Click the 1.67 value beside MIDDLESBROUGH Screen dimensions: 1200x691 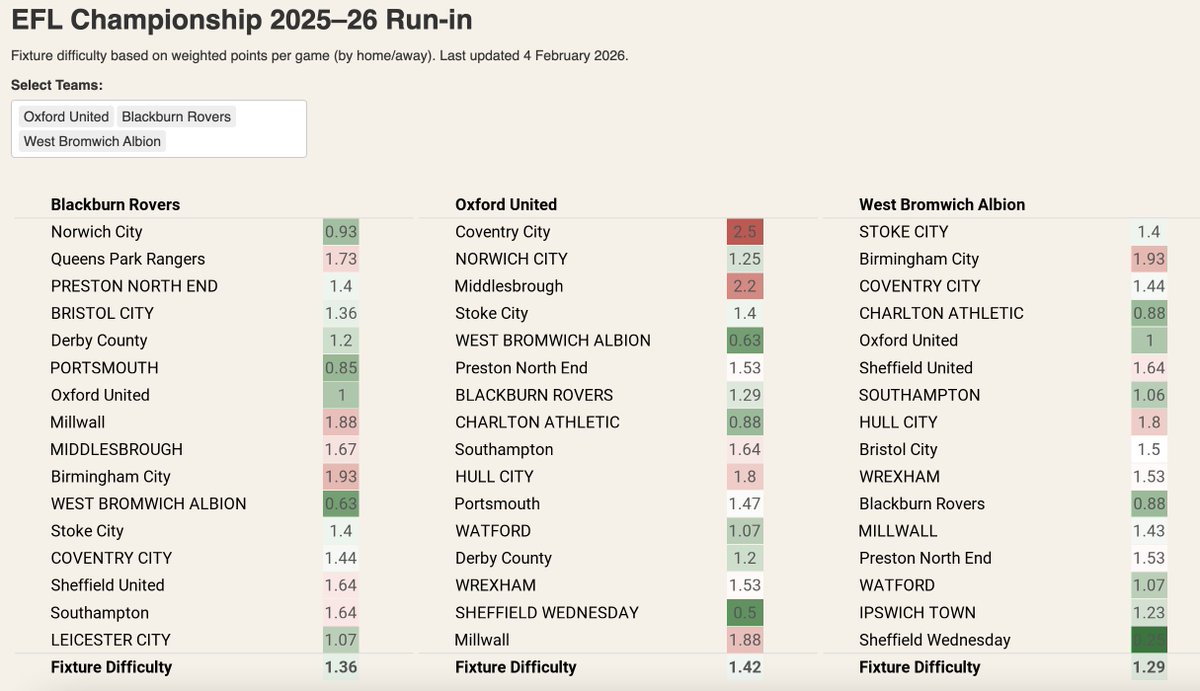point(341,449)
